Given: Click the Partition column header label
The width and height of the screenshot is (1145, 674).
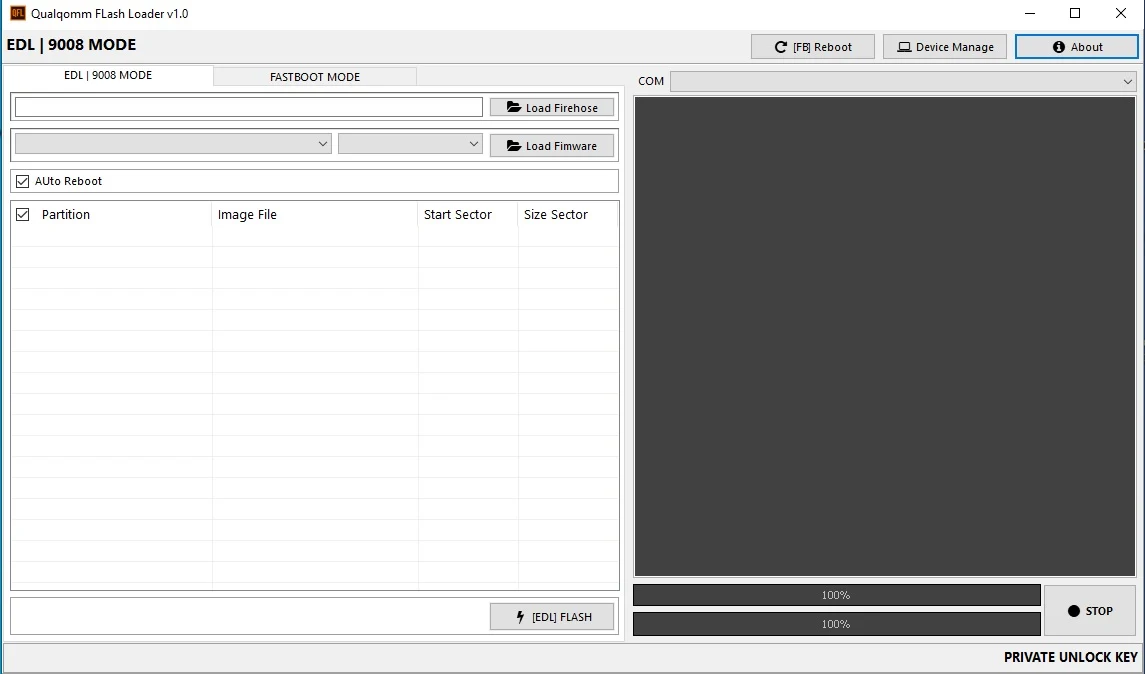Looking at the screenshot, I should pos(66,215).
